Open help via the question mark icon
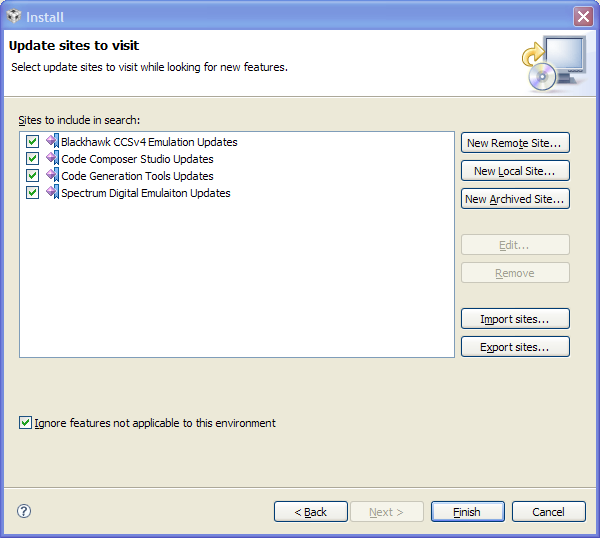 click(24, 511)
